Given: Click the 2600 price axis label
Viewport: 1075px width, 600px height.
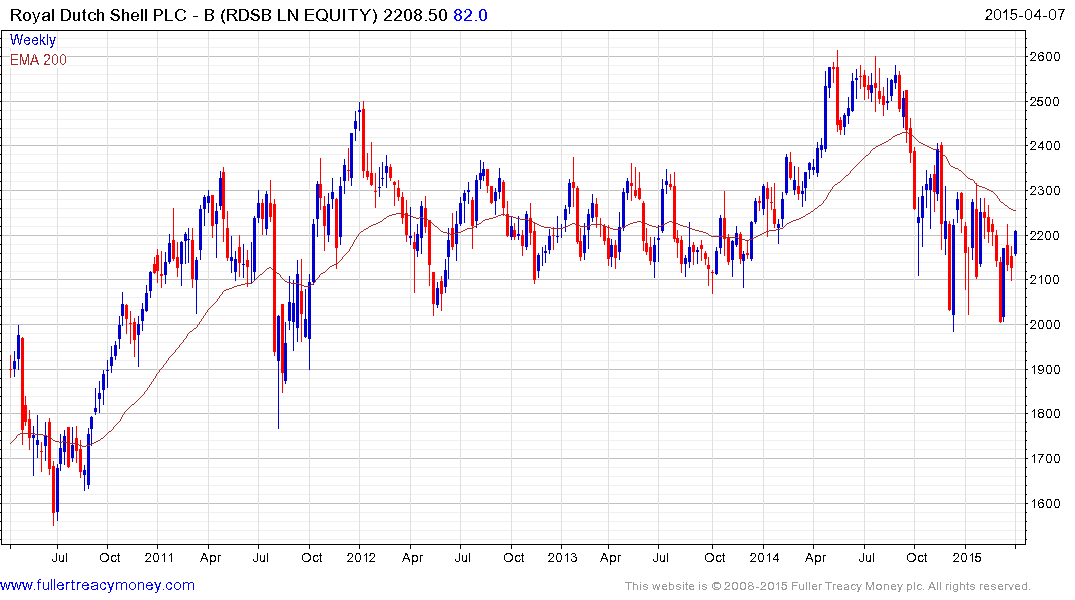Looking at the screenshot, I should (1045, 57).
